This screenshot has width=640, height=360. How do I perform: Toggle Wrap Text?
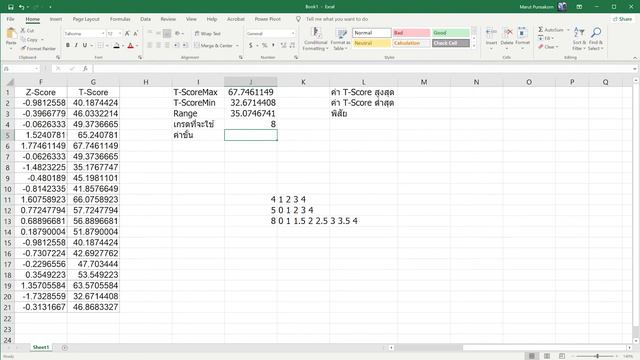(208, 33)
